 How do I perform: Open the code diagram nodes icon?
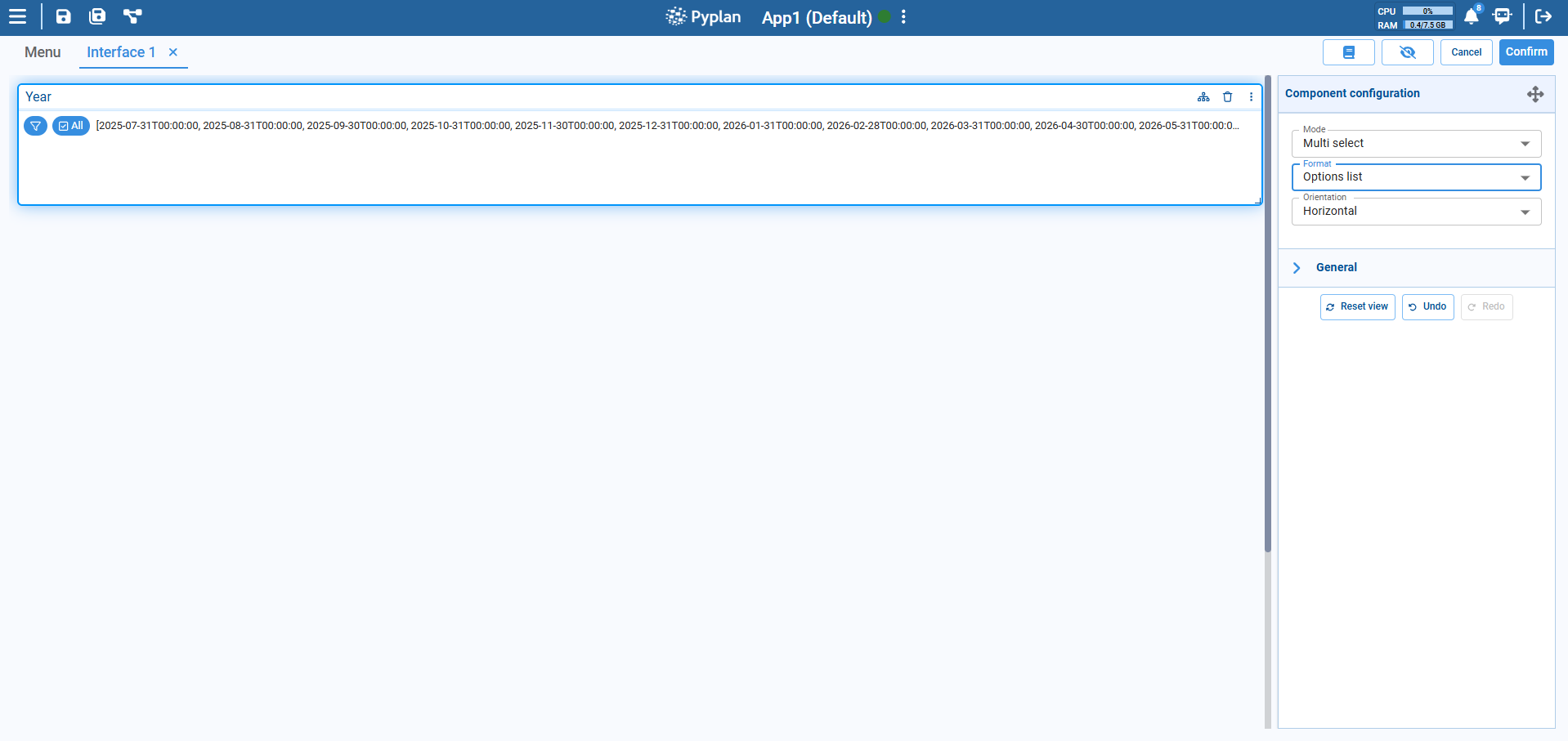[132, 16]
